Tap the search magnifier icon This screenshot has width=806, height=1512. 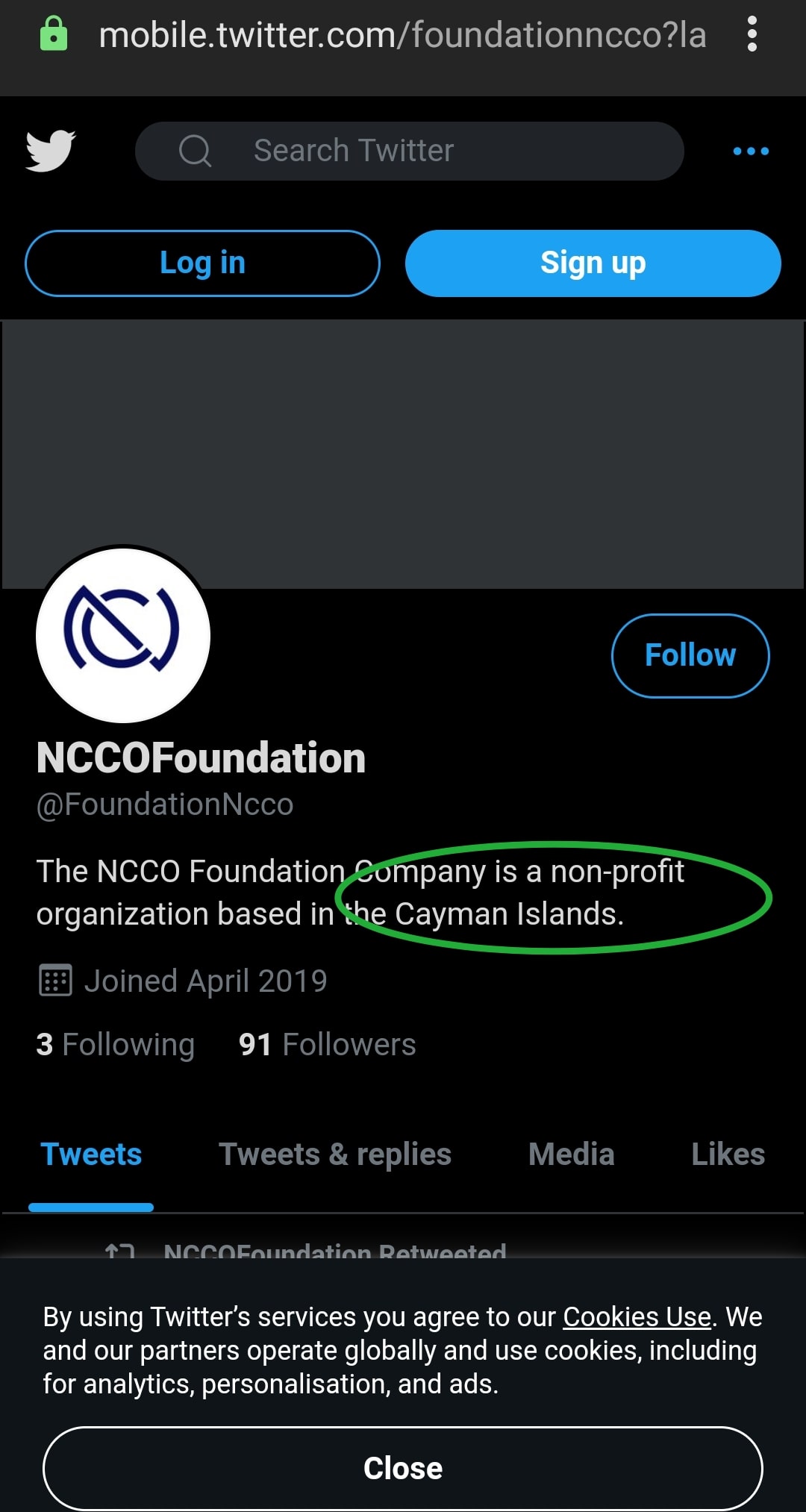[x=195, y=151]
